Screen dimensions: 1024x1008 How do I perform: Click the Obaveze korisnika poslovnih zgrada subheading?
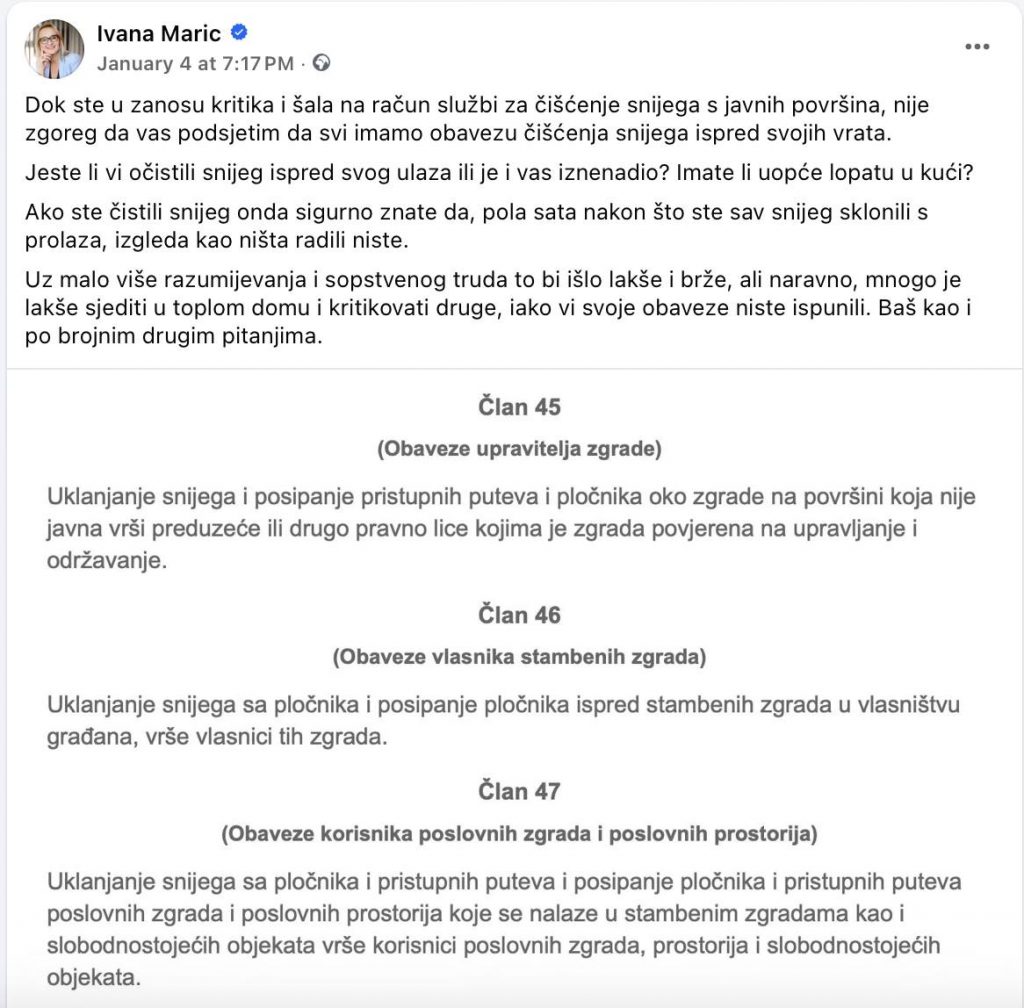tap(519, 834)
